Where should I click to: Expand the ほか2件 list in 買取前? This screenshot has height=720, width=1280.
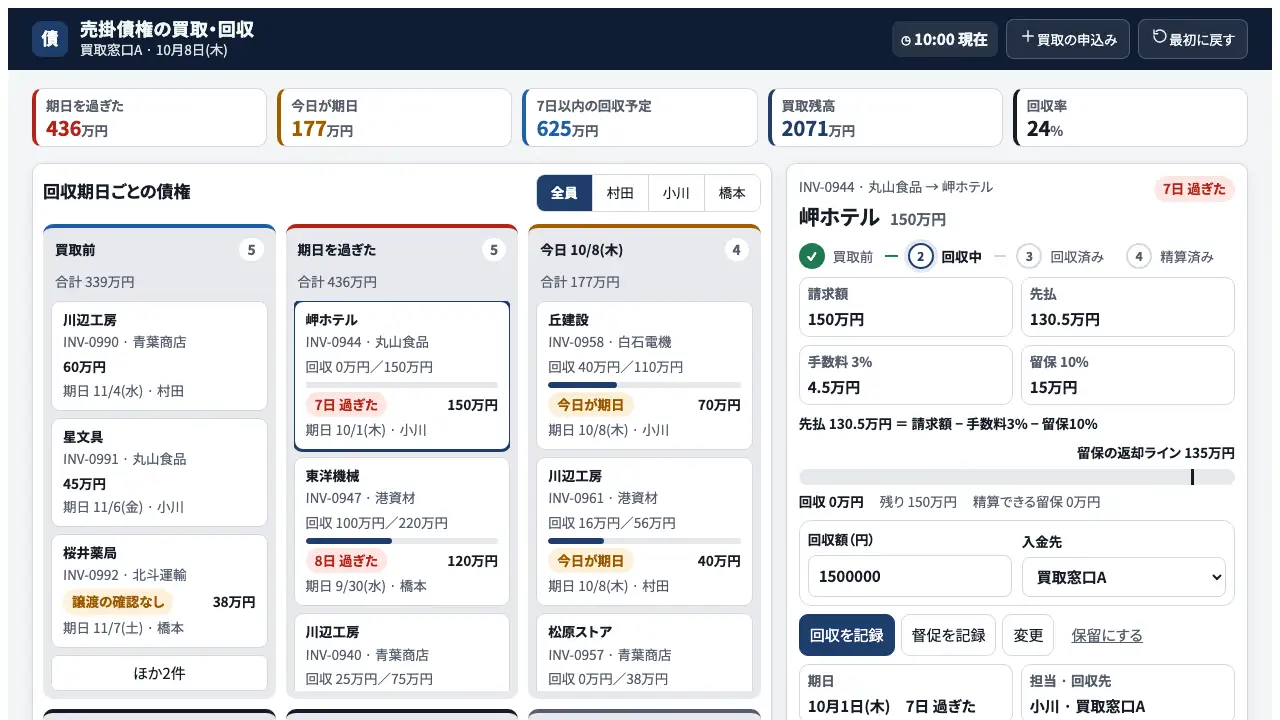(x=160, y=673)
